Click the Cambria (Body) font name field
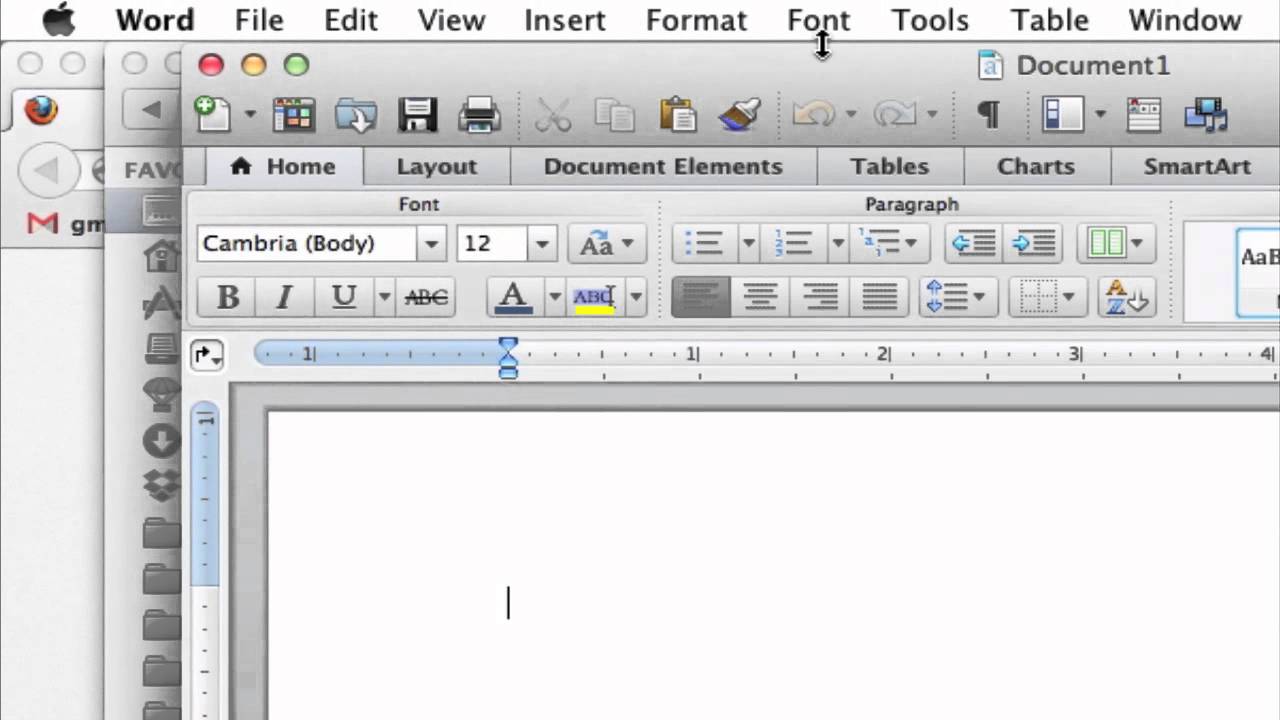 [307, 243]
